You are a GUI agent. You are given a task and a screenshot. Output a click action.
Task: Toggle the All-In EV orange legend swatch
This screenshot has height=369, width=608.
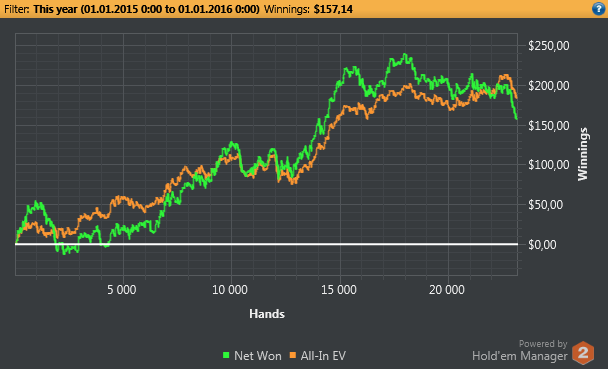[x=293, y=355]
